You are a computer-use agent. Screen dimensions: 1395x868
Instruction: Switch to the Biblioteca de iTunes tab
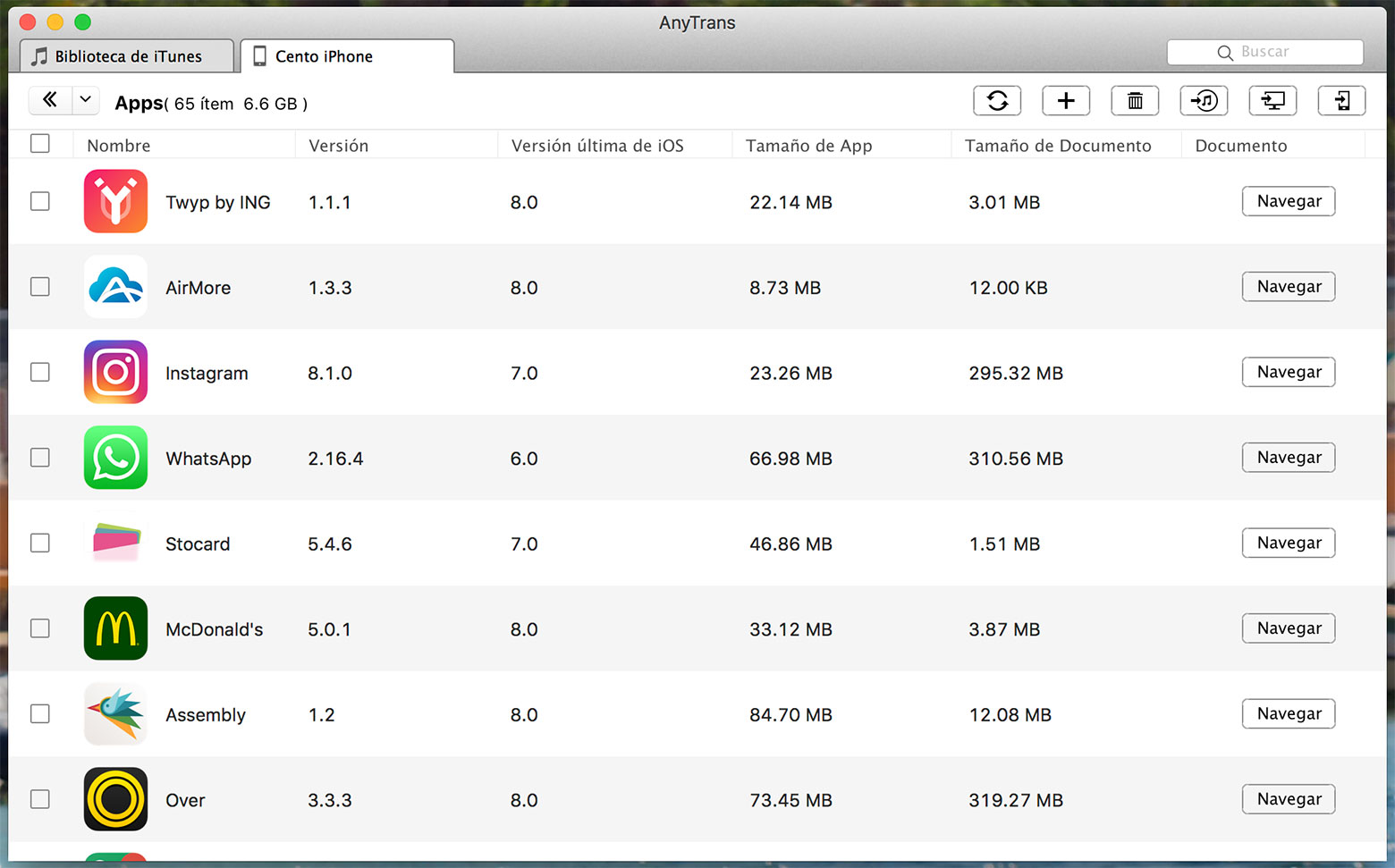click(127, 56)
